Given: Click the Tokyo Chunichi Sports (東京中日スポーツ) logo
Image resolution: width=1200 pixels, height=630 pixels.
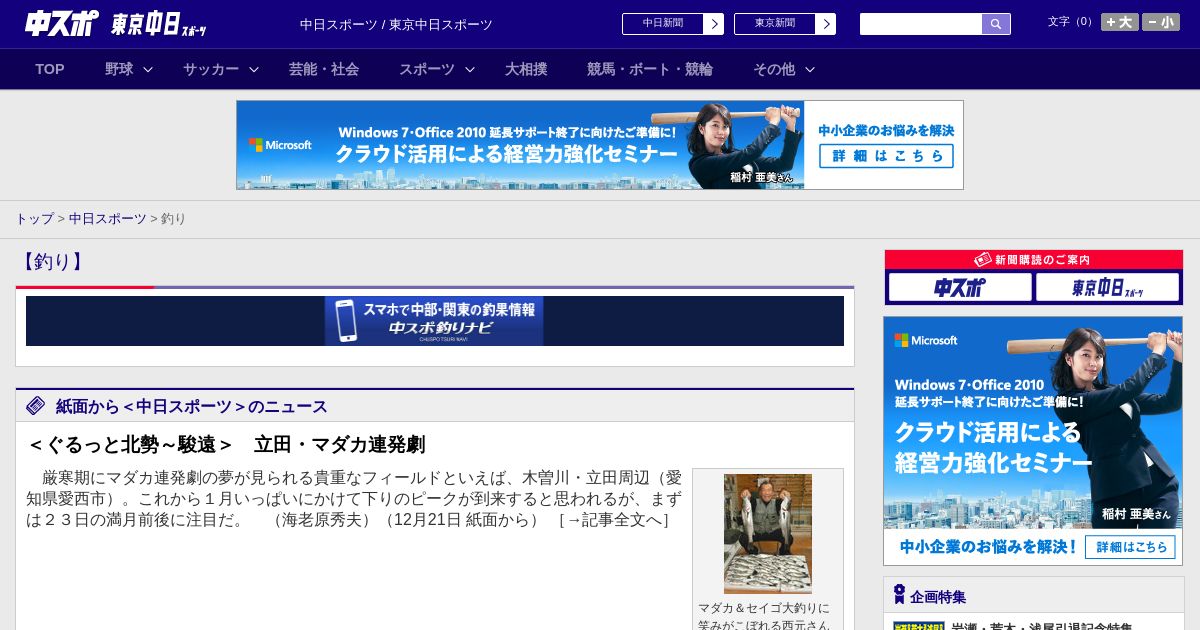Looking at the screenshot, I should coord(159,24).
